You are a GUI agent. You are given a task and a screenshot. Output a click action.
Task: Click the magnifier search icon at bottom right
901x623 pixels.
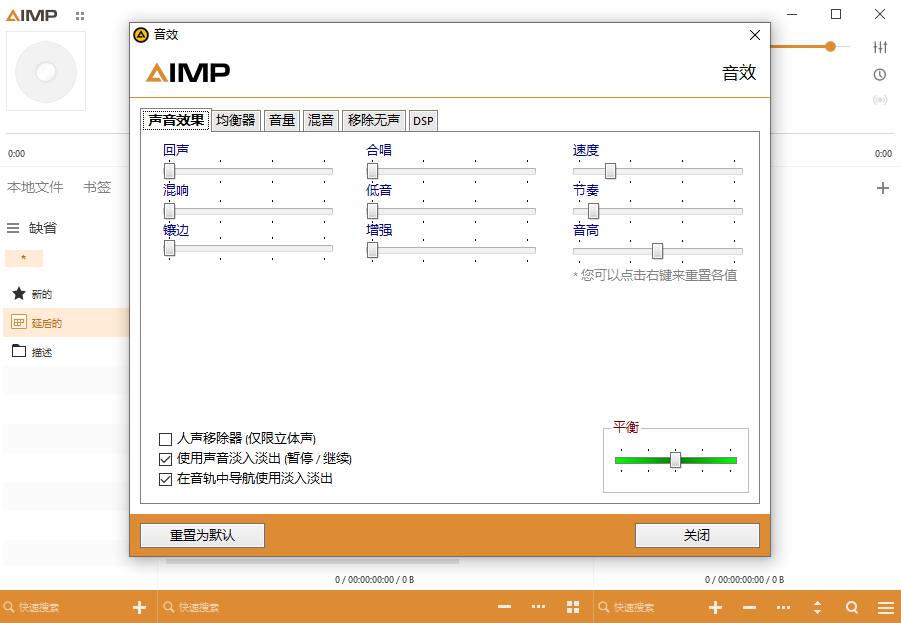coord(852,607)
